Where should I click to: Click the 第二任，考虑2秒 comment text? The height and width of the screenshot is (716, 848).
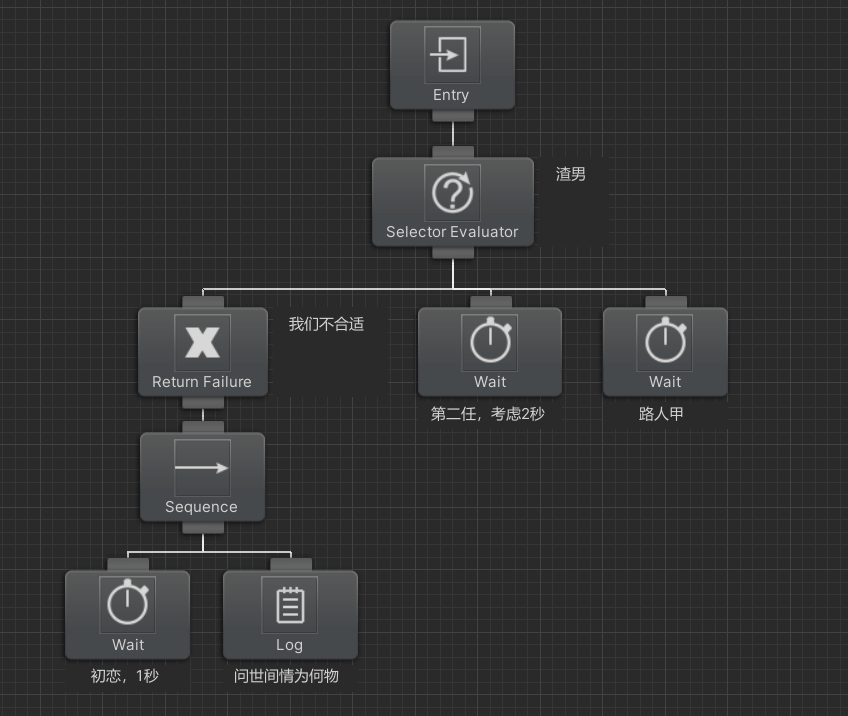pyautogui.click(x=488, y=414)
